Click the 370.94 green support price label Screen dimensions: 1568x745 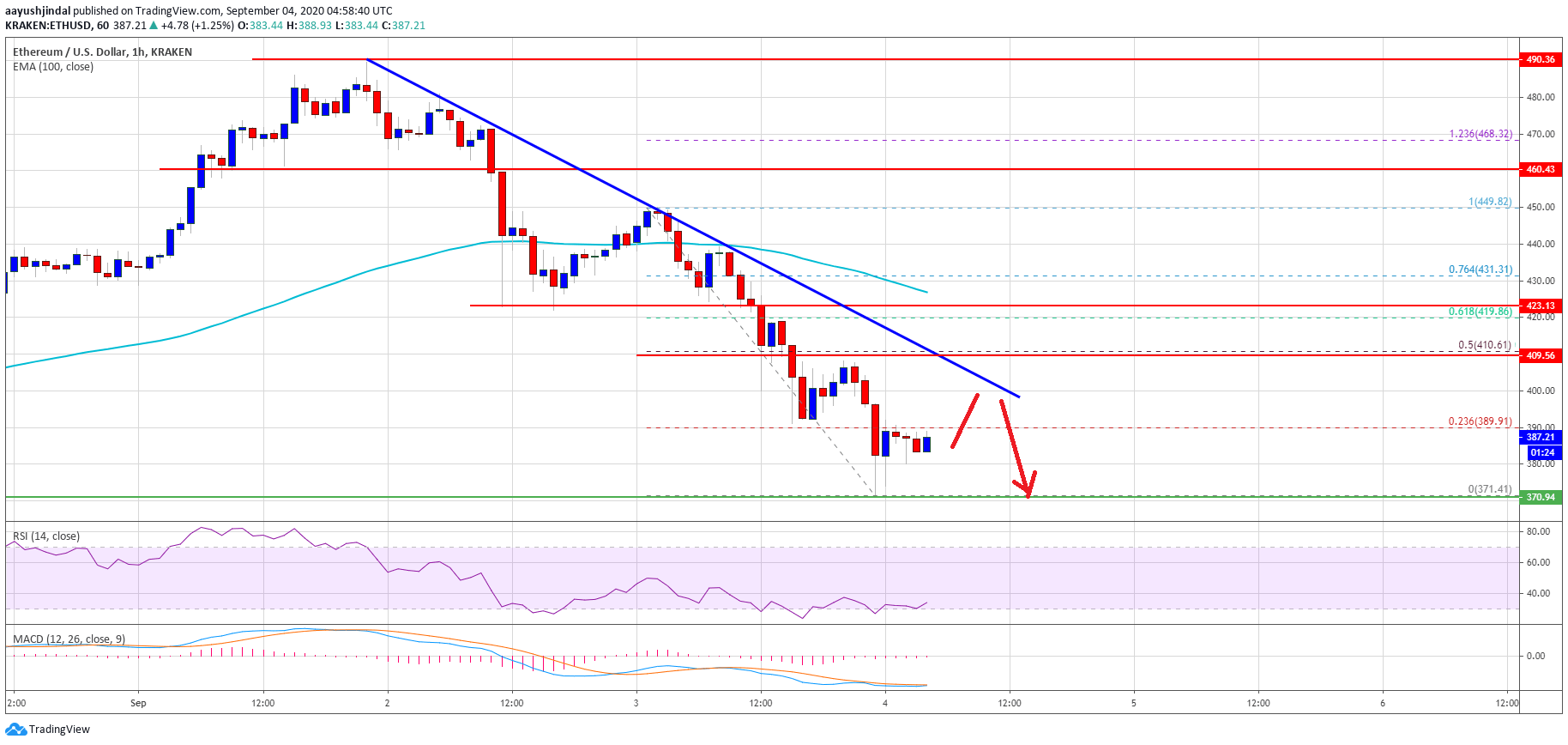[1541, 497]
